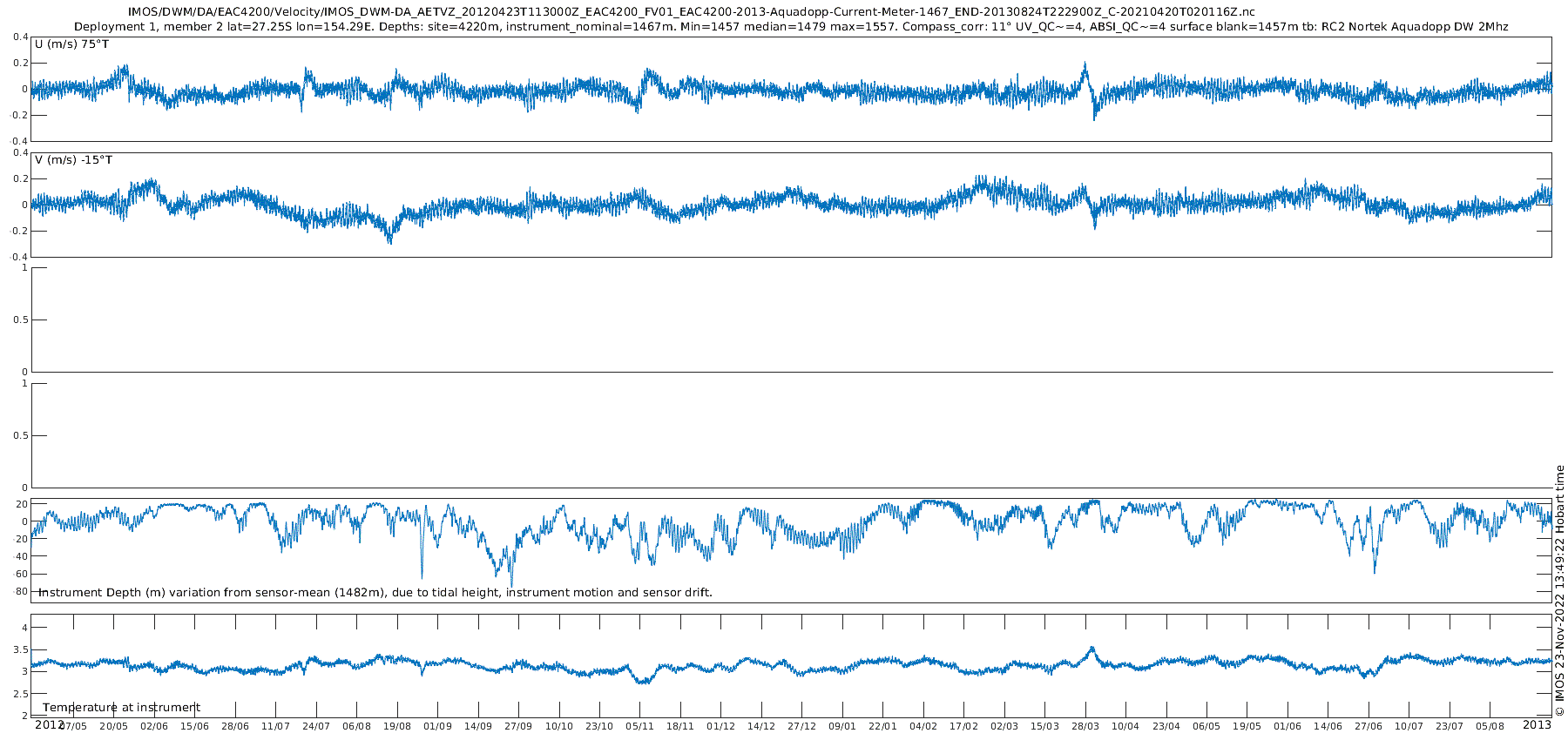Click the 'Temperature at instrument' label
This screenshot has height=740, width=1568.
tap(122, 708)
